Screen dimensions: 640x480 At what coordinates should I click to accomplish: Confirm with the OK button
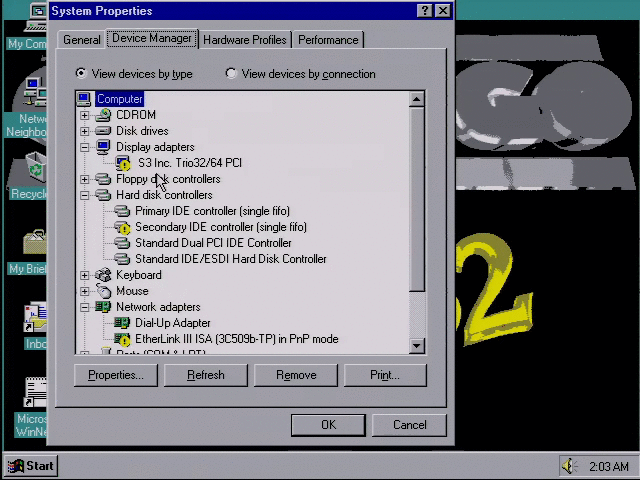click(328, 425)
